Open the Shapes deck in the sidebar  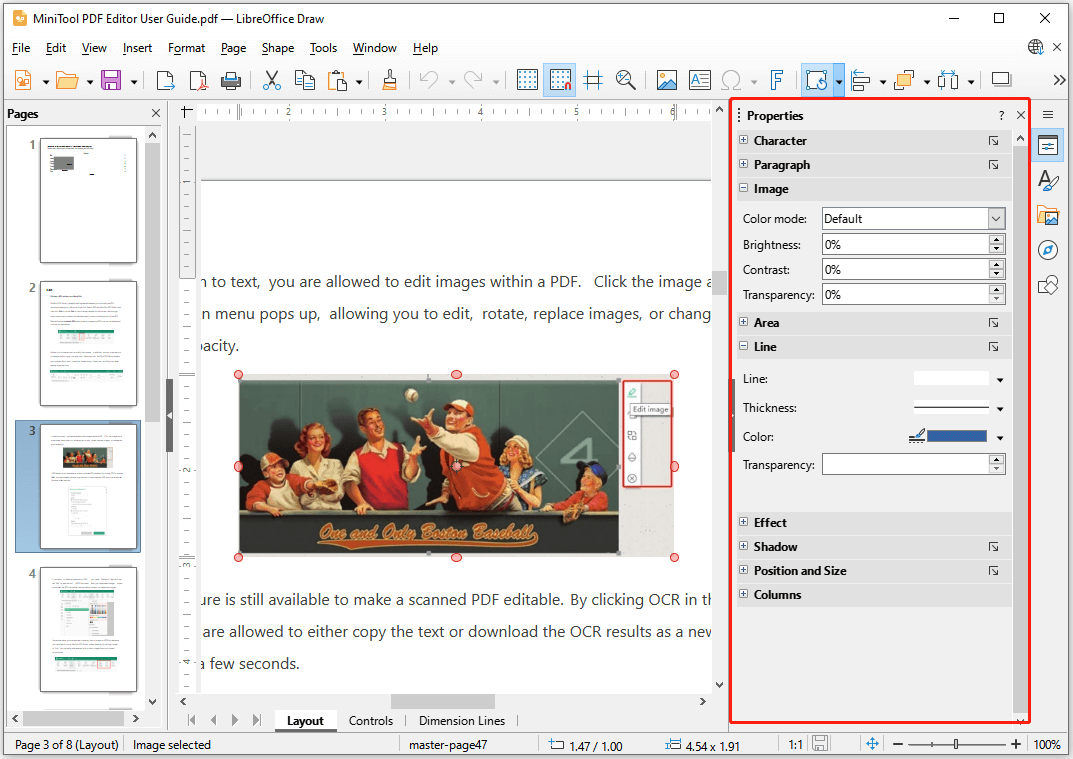pyautogui.click(x=1048, y=284)
